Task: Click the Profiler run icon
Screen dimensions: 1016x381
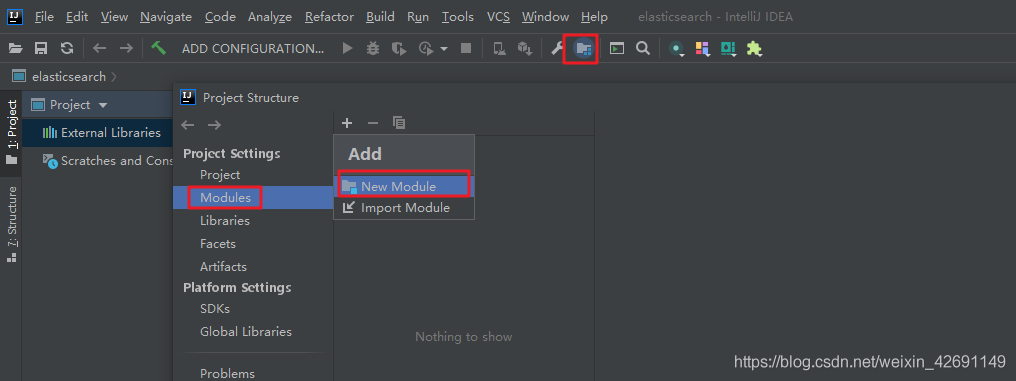Action: 426,49
